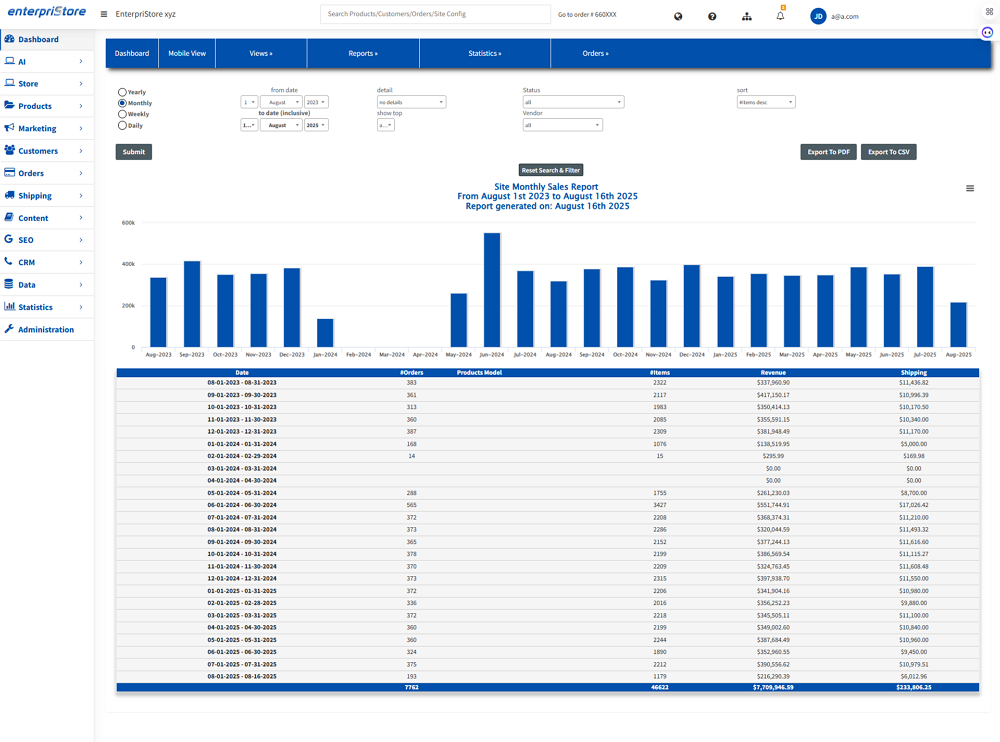Click the Statistics bar chart icon
This screenshot has height=742, width=1000.
10,306
